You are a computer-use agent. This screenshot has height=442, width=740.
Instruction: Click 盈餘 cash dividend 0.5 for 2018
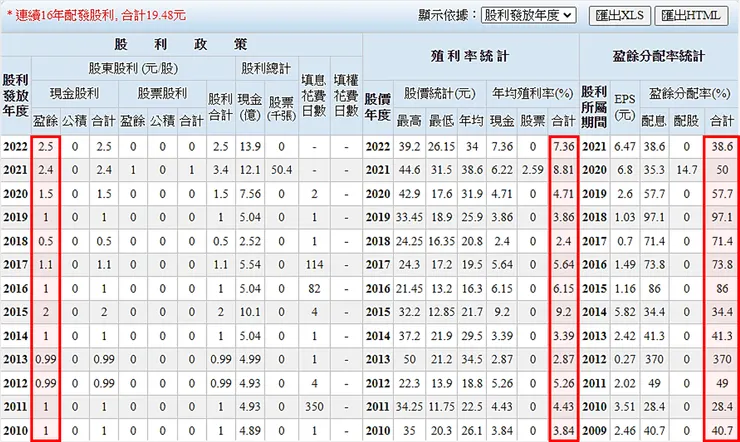click(x=45, y=241)
